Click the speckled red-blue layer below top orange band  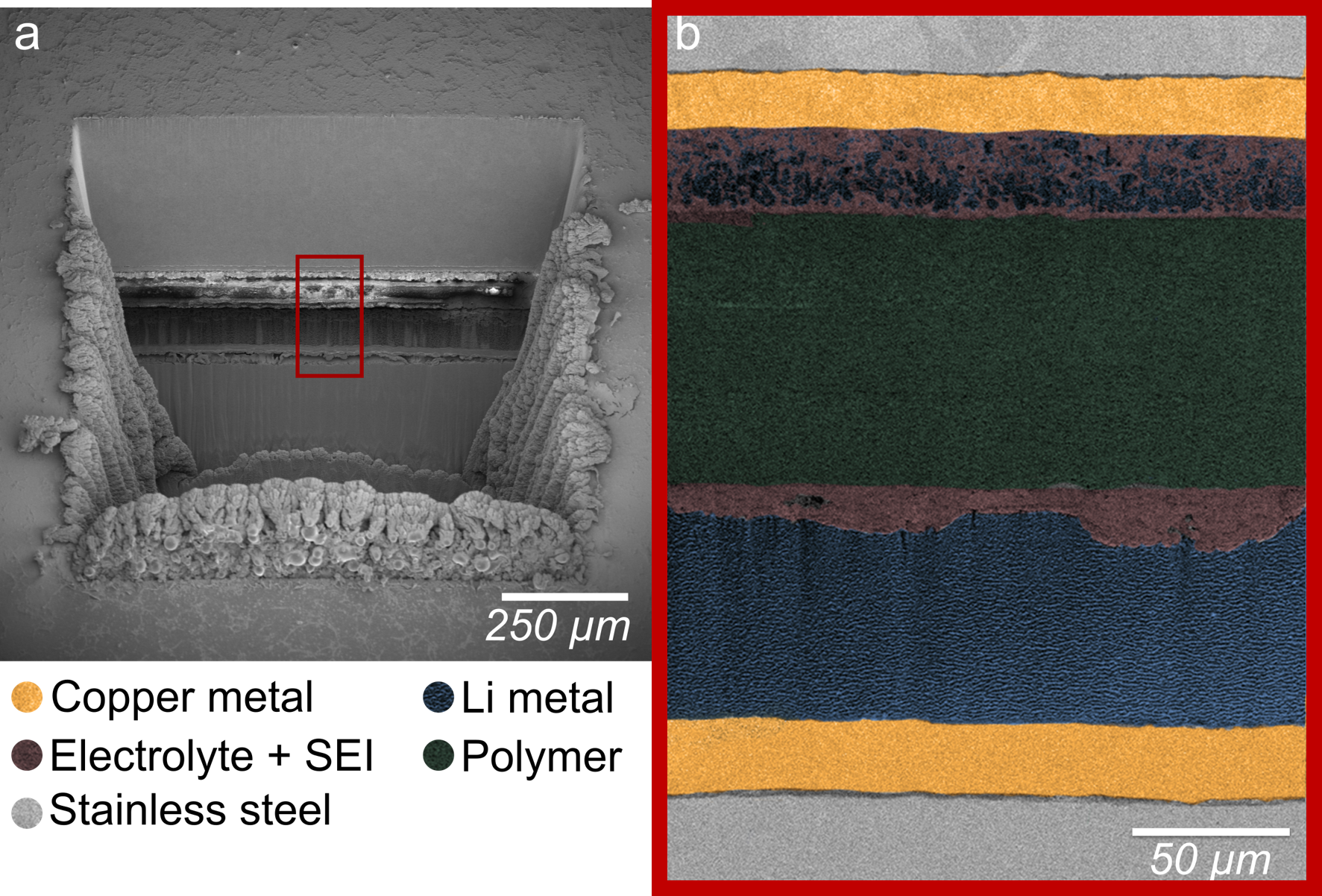(986, 173)
